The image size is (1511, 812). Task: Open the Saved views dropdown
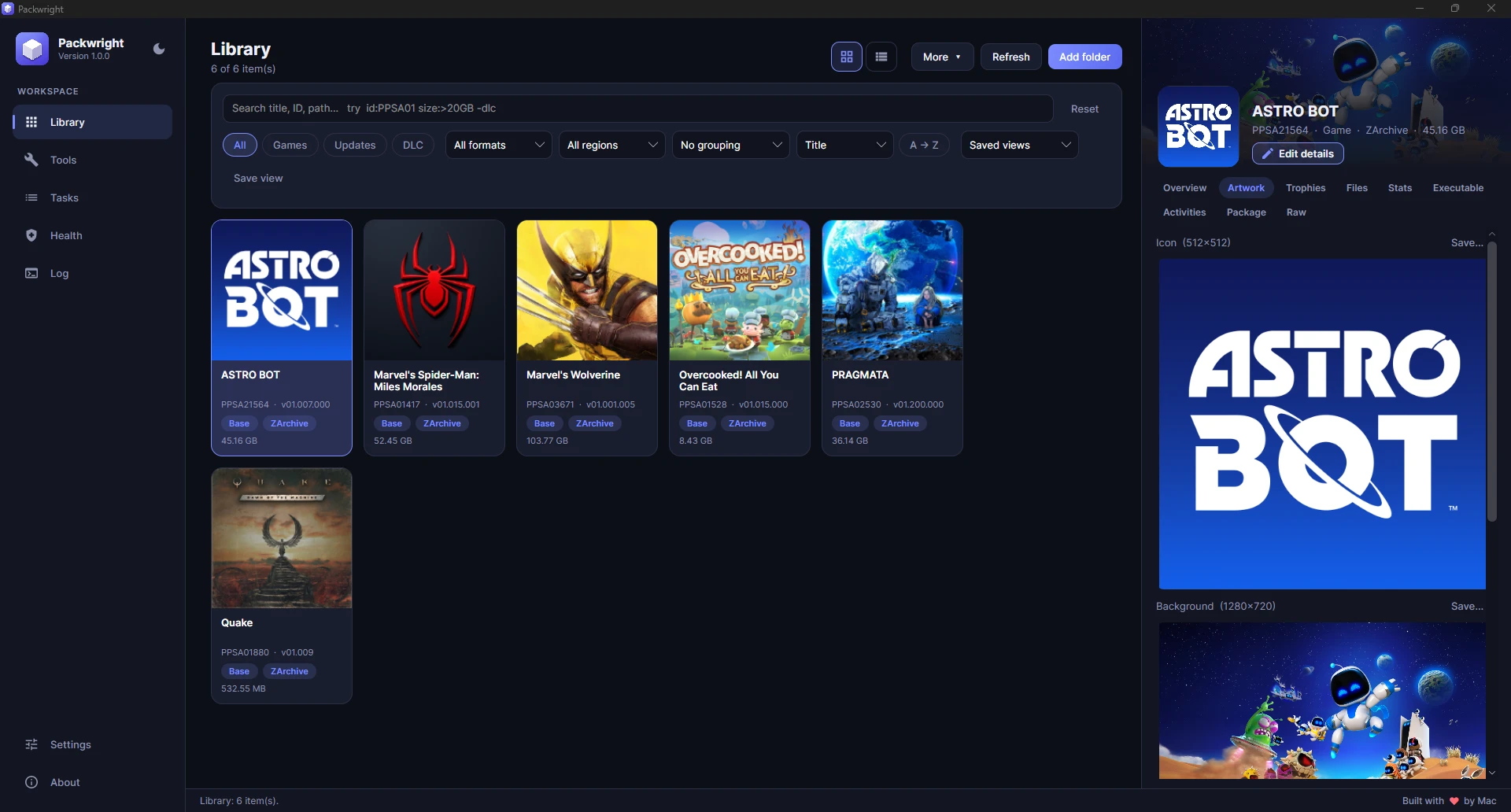pos(1020,145)
